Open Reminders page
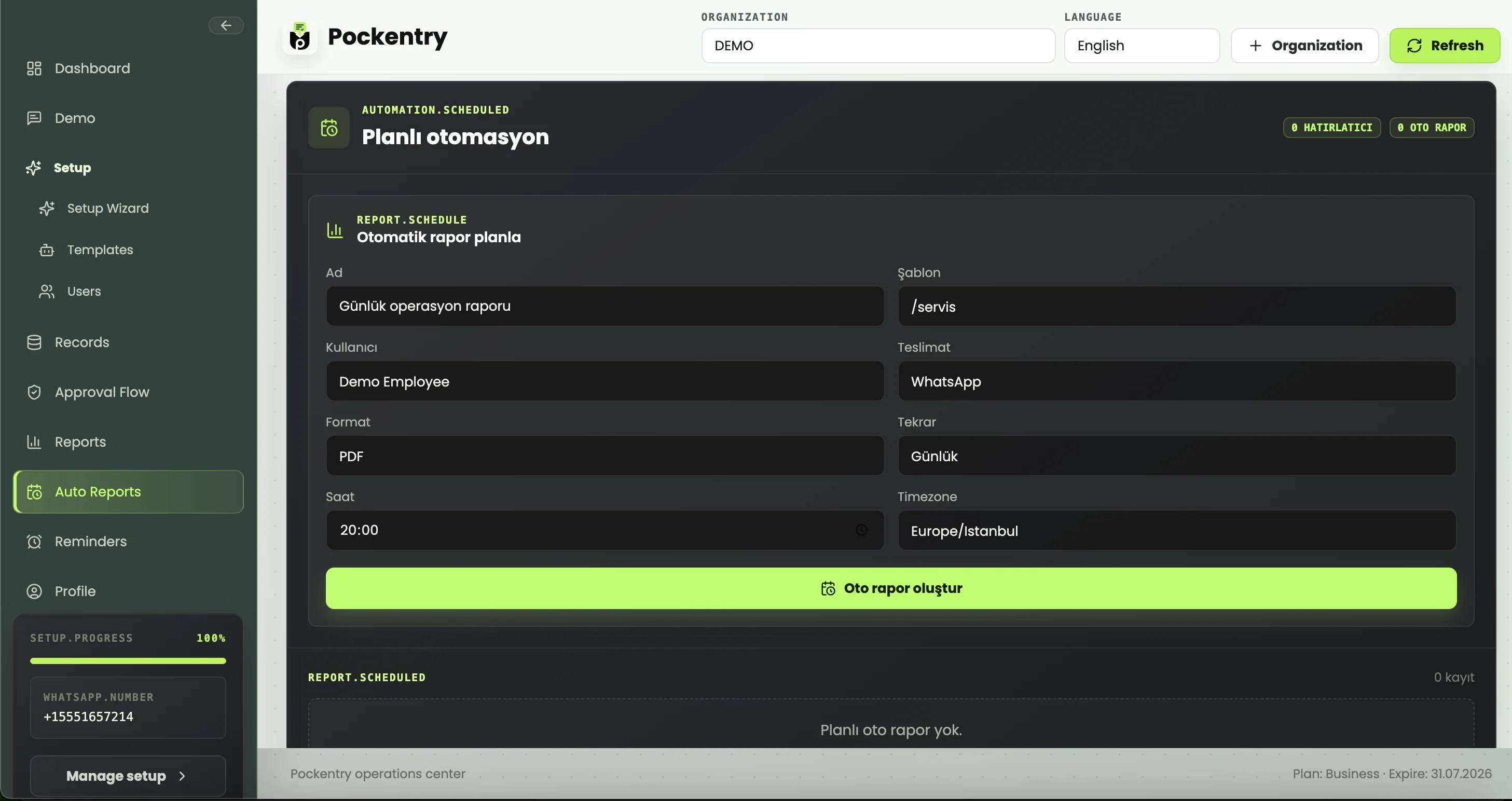Screen dimensions: 1512x801 point(129,542)
